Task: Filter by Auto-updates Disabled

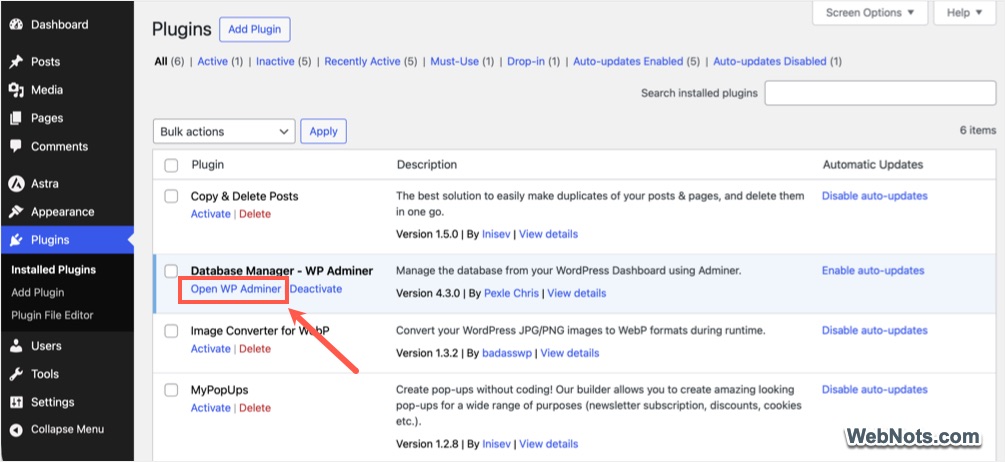Action: pyautogui.click(x=770, y=62)
